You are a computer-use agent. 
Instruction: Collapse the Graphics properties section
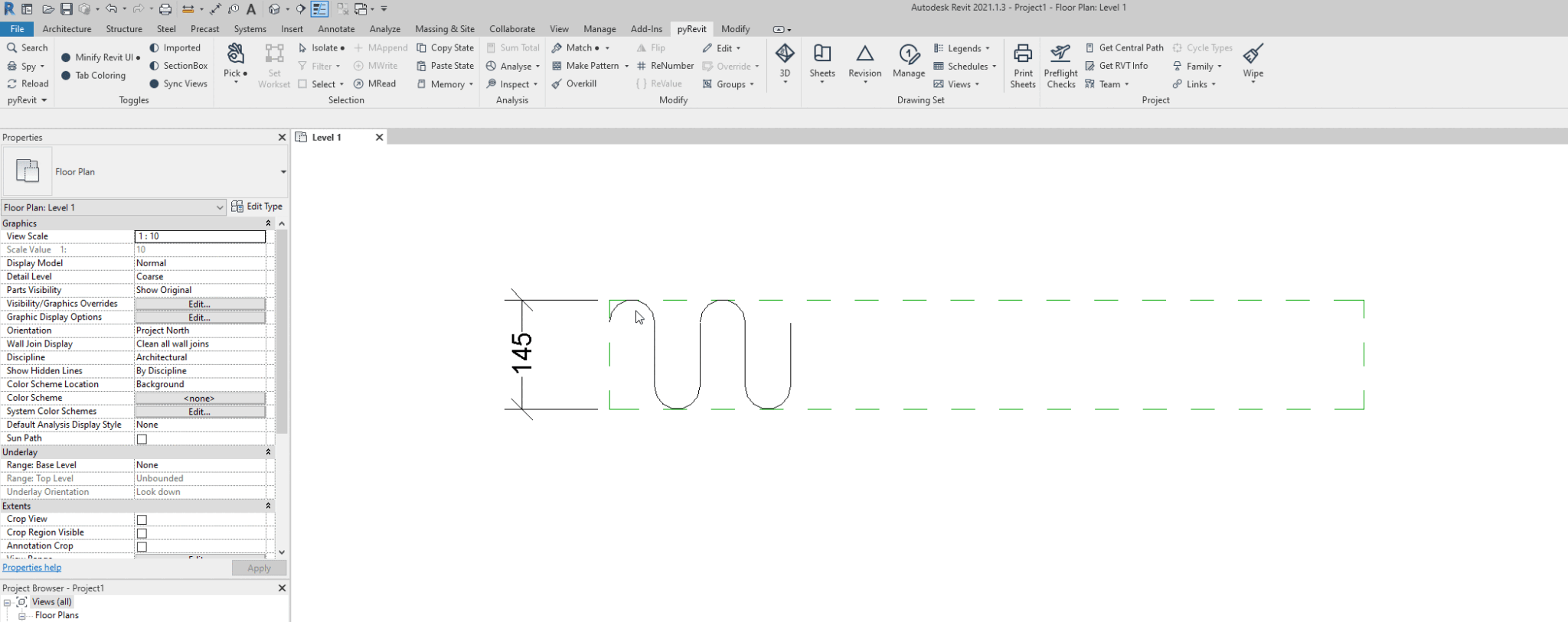tap(268, 223)
